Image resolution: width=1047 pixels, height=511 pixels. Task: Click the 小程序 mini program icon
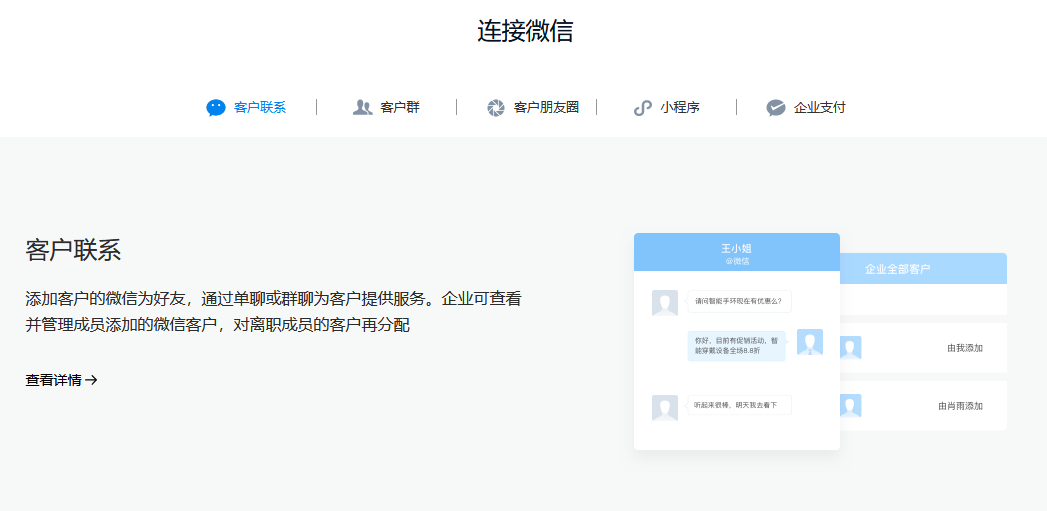click(642, 108)
